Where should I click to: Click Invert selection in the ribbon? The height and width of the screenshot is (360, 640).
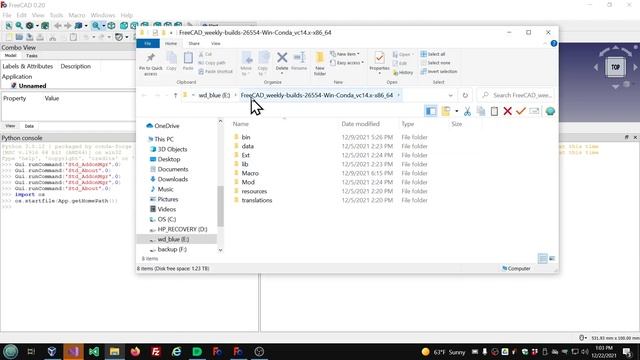(x=439, y=71)
